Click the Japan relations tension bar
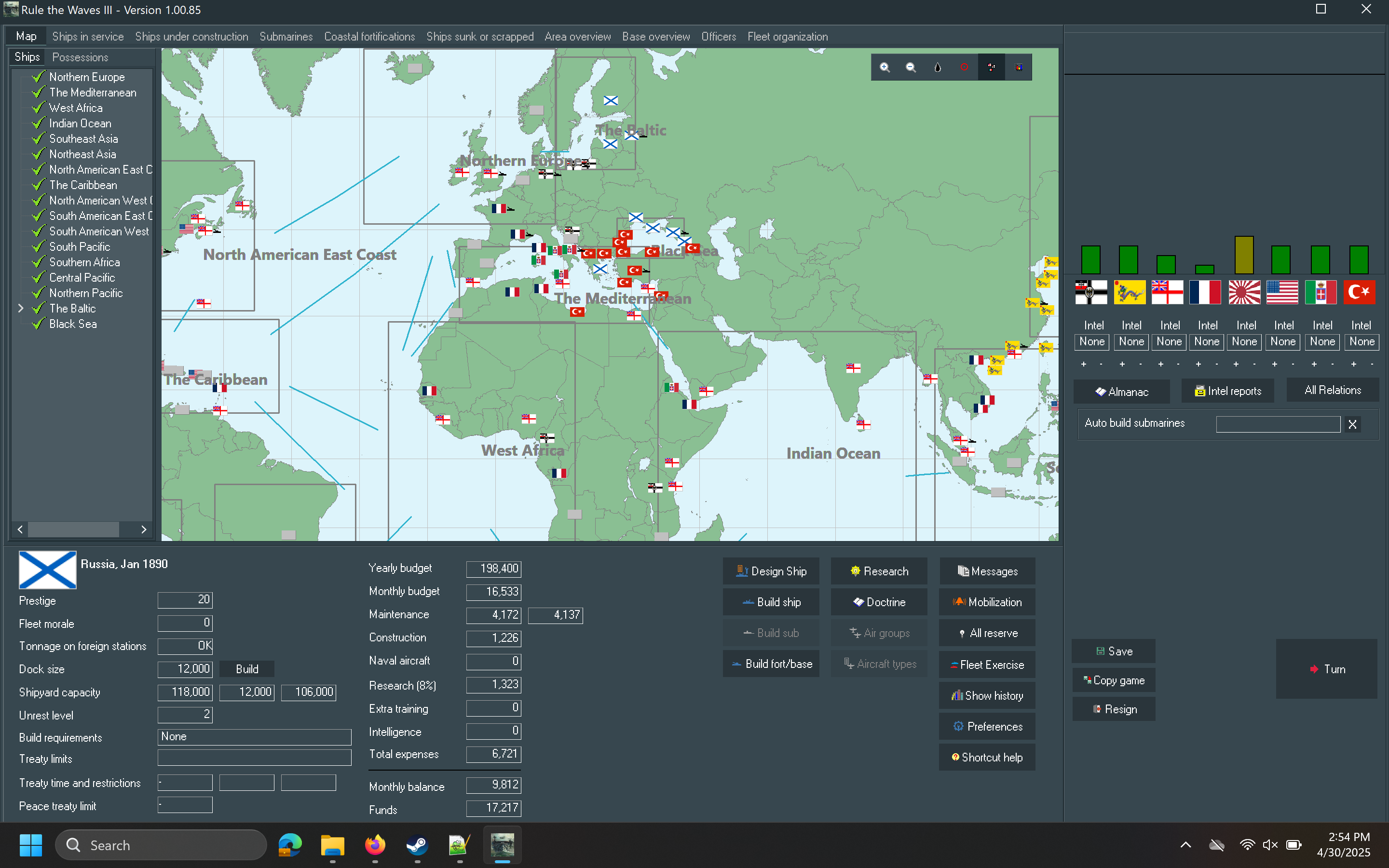The image size is (1389, 868). pyautogui.click(x=1244, y=255)
